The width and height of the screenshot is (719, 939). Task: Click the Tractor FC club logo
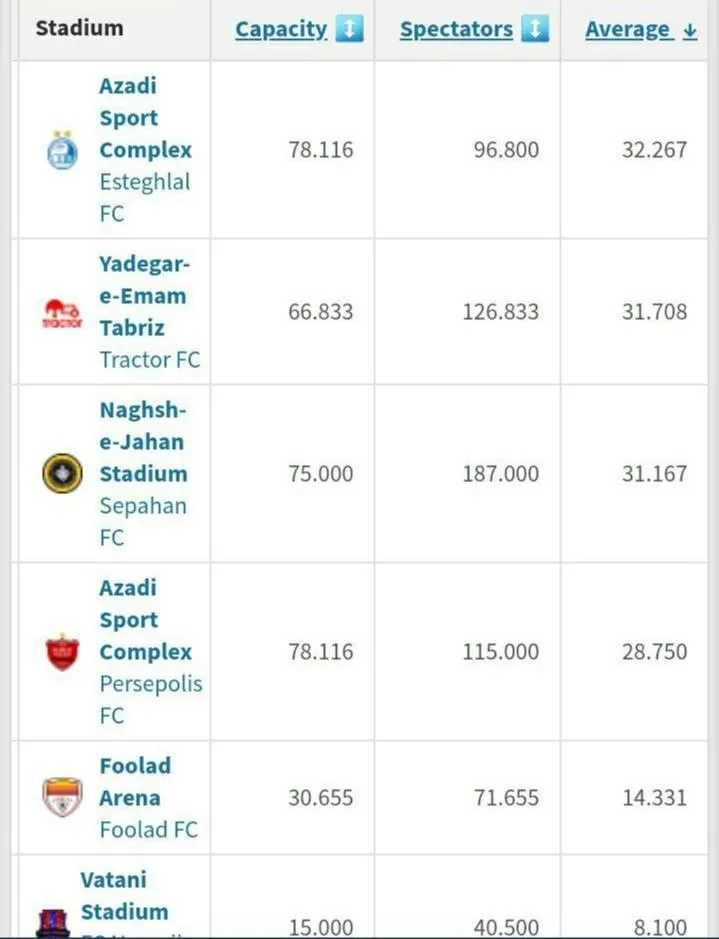62,313
